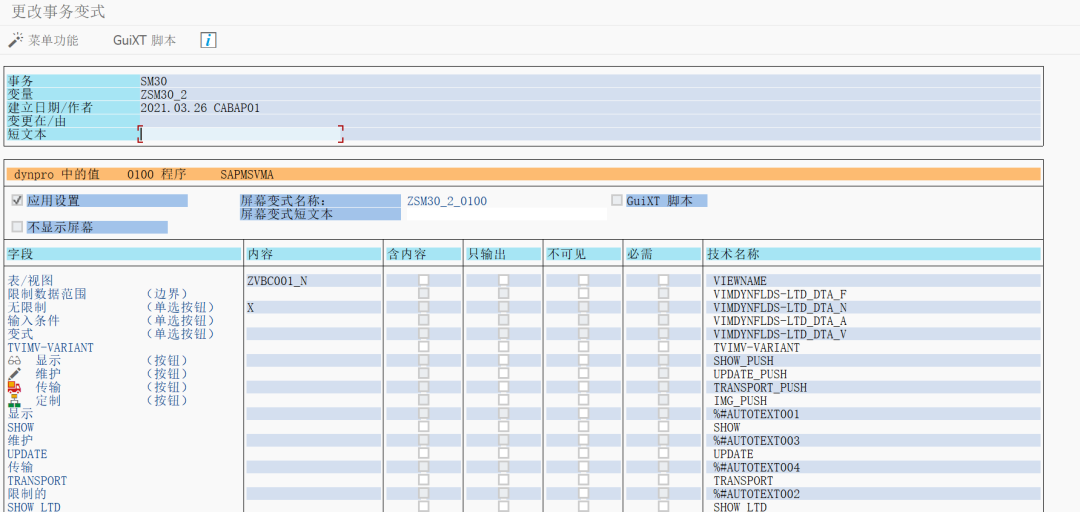1080x512 pixels.
Task: Focus the 短文本 input field
Action: coord(240,134)
